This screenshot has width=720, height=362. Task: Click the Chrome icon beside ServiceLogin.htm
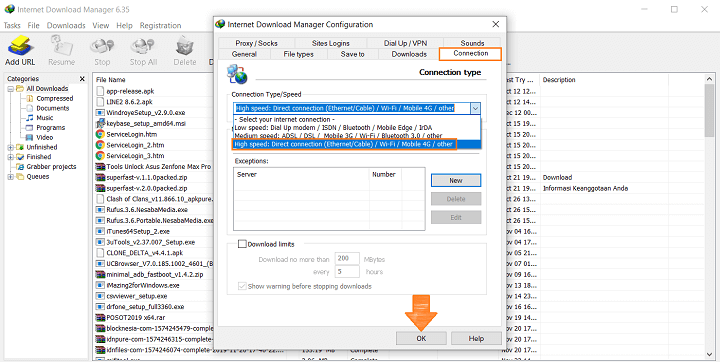pyautogui.click(x=100, y=134)
